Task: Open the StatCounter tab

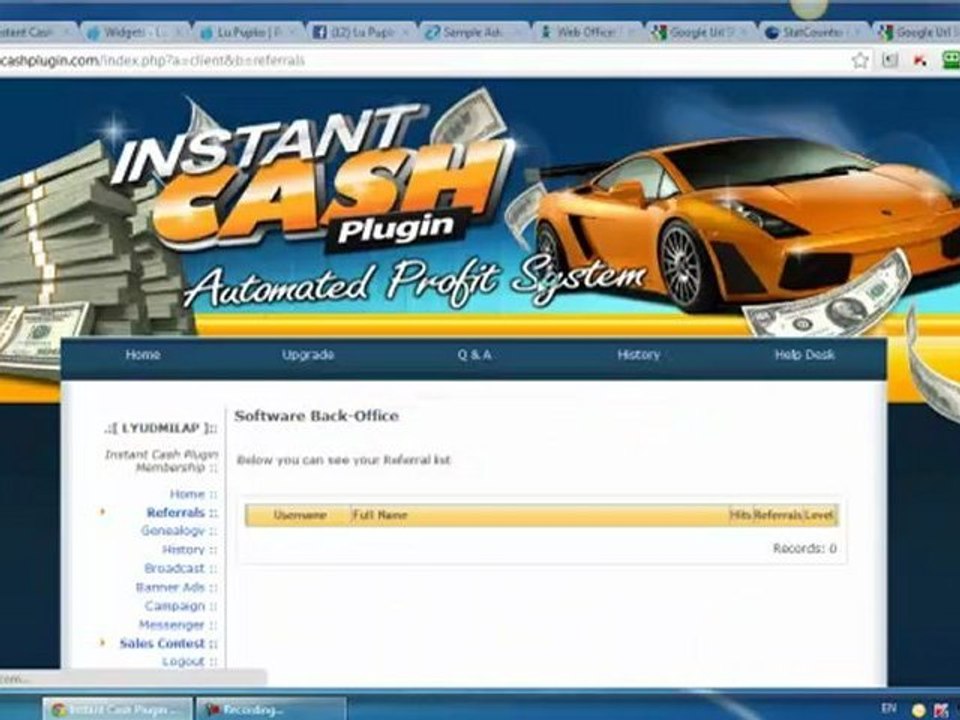Action: coord(812,32)
